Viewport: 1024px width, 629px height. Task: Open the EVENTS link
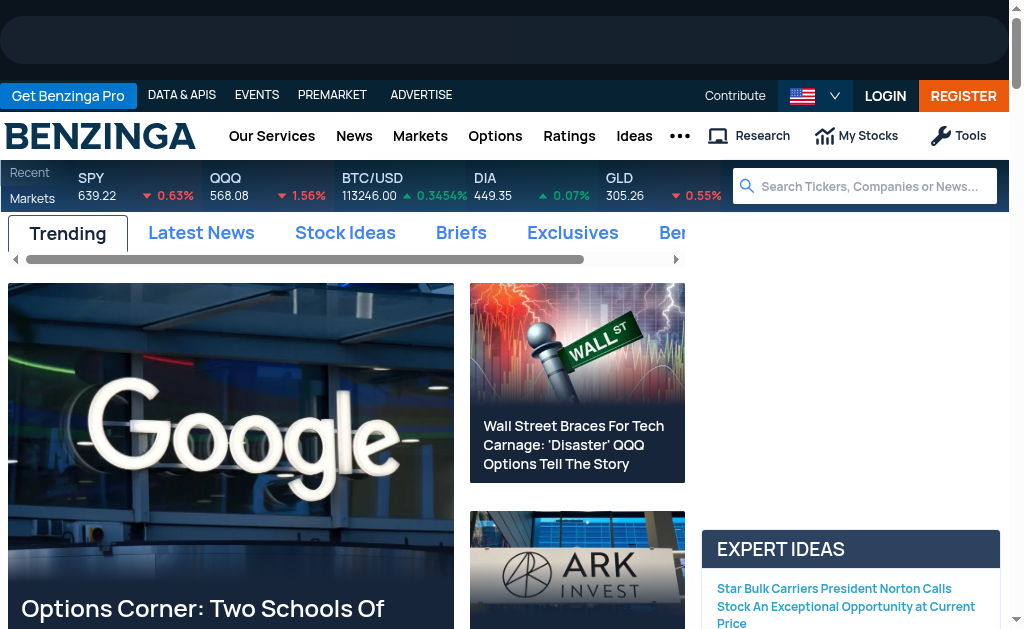257,95
